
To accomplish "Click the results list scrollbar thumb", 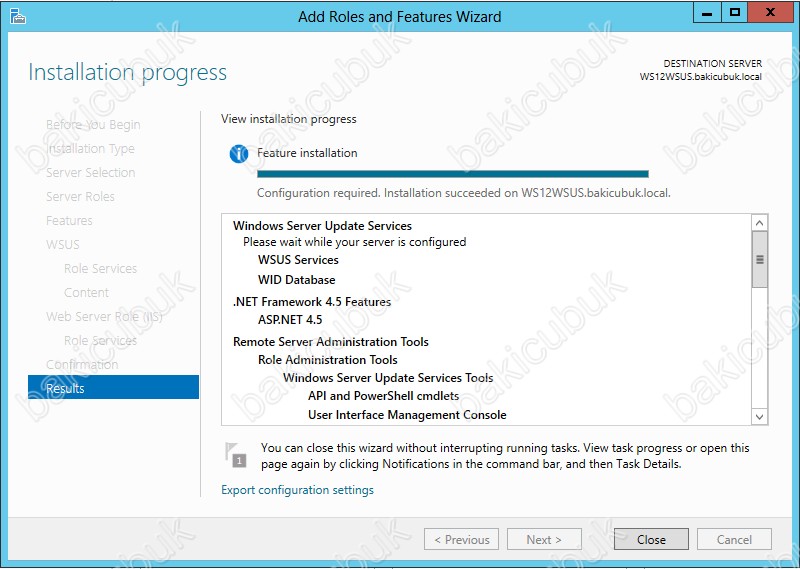I will coord(759,259).
